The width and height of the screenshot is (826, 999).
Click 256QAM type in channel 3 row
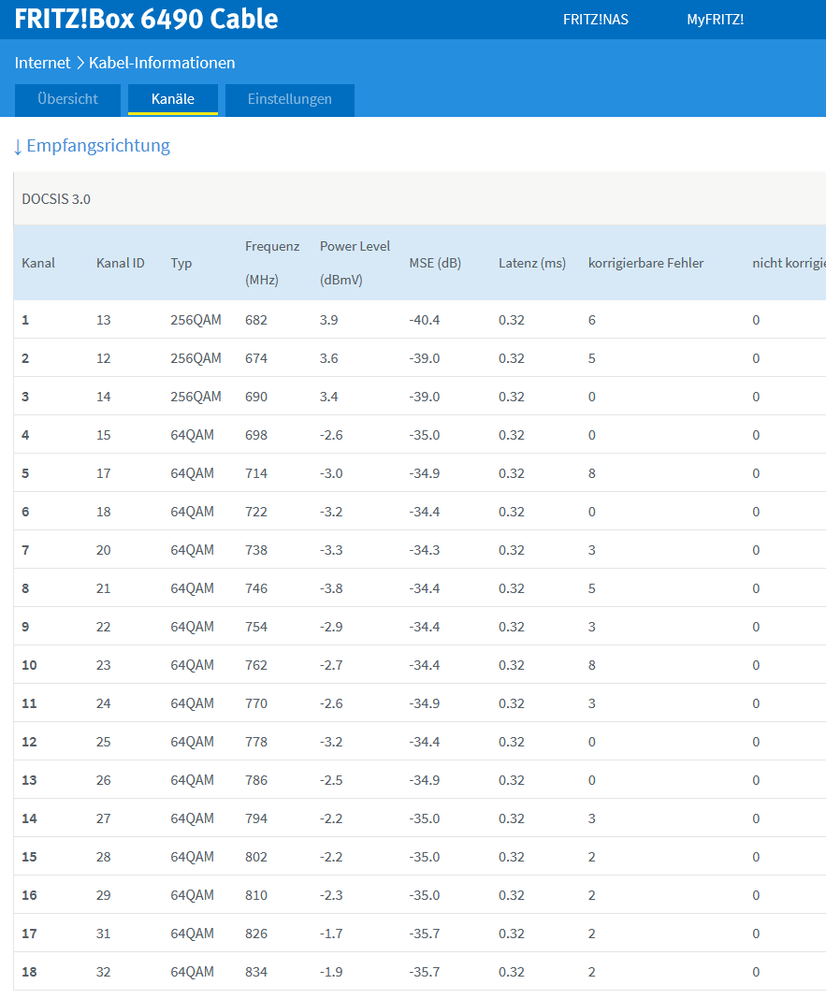196,397
